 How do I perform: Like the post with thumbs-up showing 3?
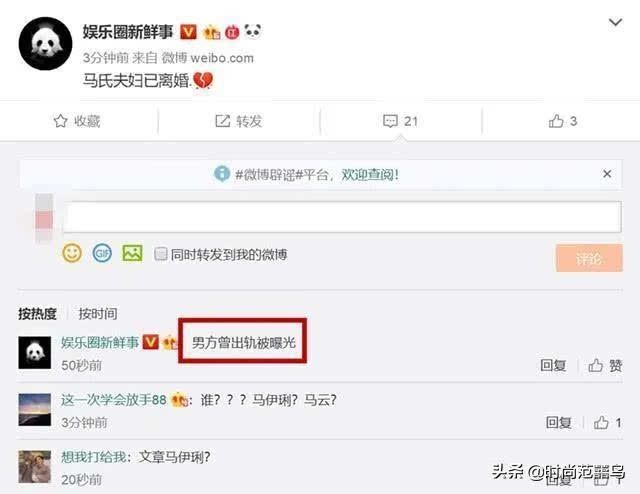pyautogui.click(x=556, y=121)
